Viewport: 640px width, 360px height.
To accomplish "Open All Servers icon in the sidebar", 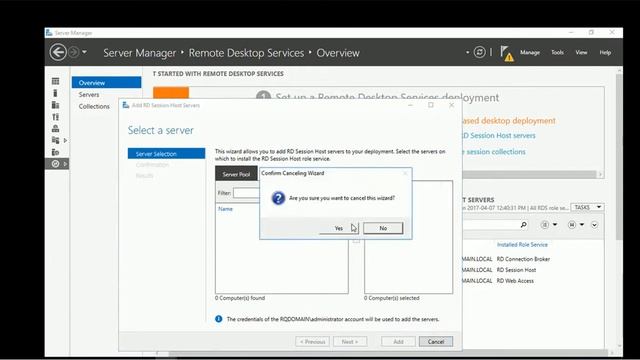I will [56, 105].
